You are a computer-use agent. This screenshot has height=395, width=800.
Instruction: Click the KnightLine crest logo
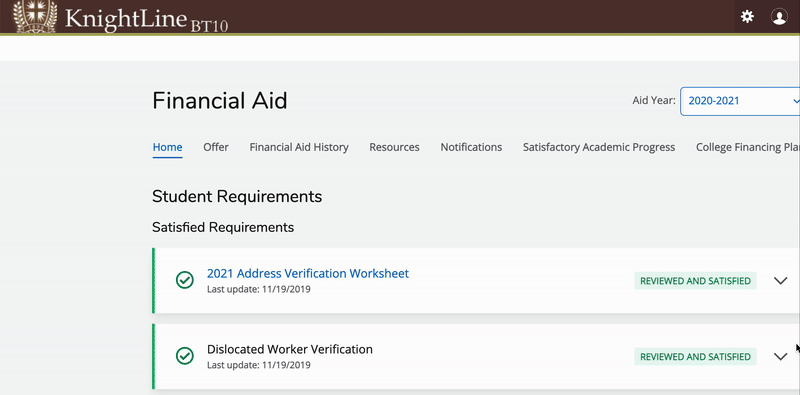[x=35, y=16]
